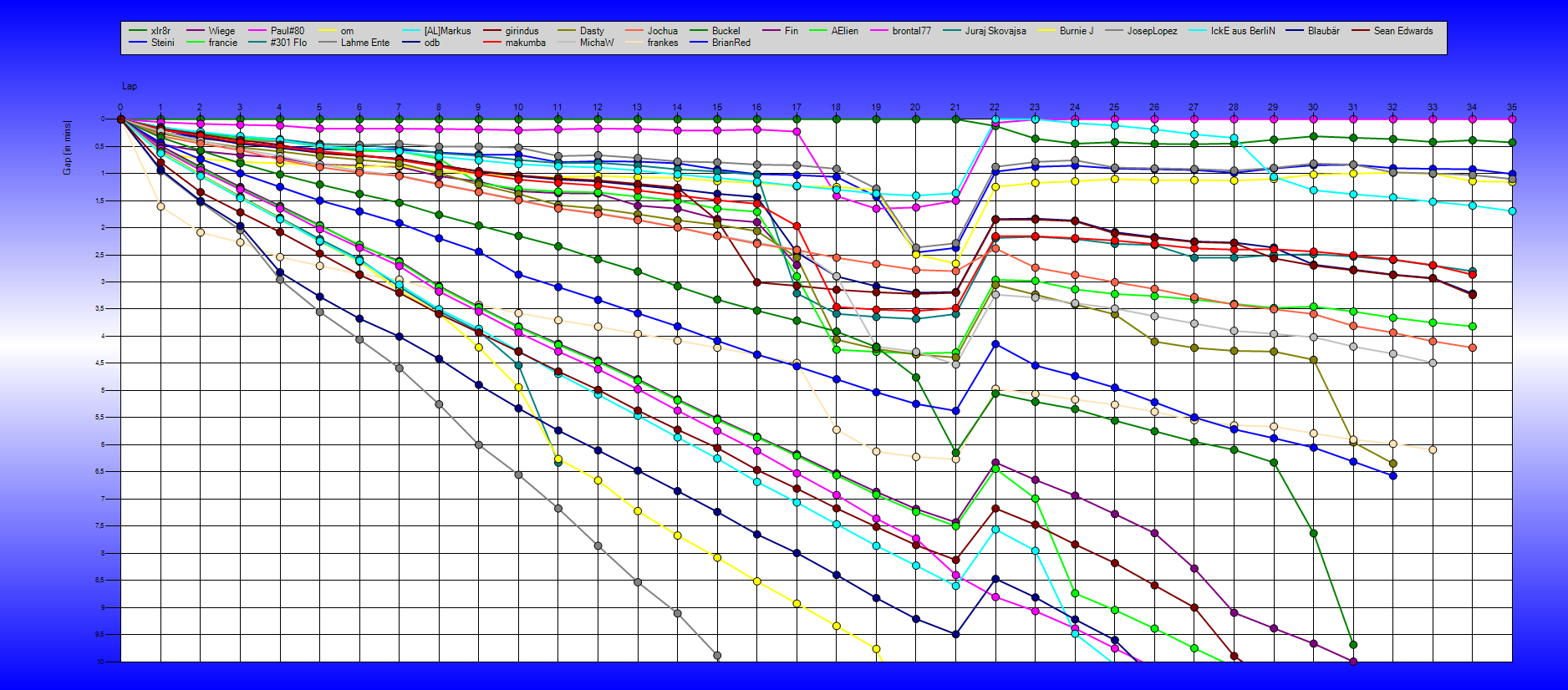The image size is (1568, 690).
Task: Click lap number 35 on top axis
Action: click(x=1512, y=107)
